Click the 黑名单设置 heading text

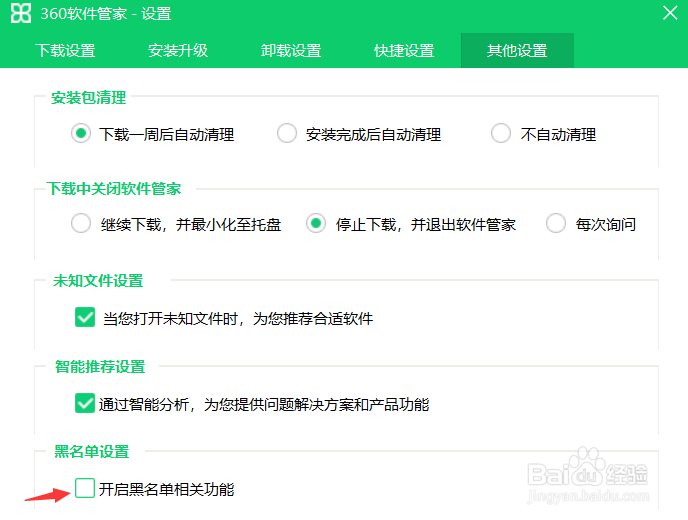tap(92, 452)
